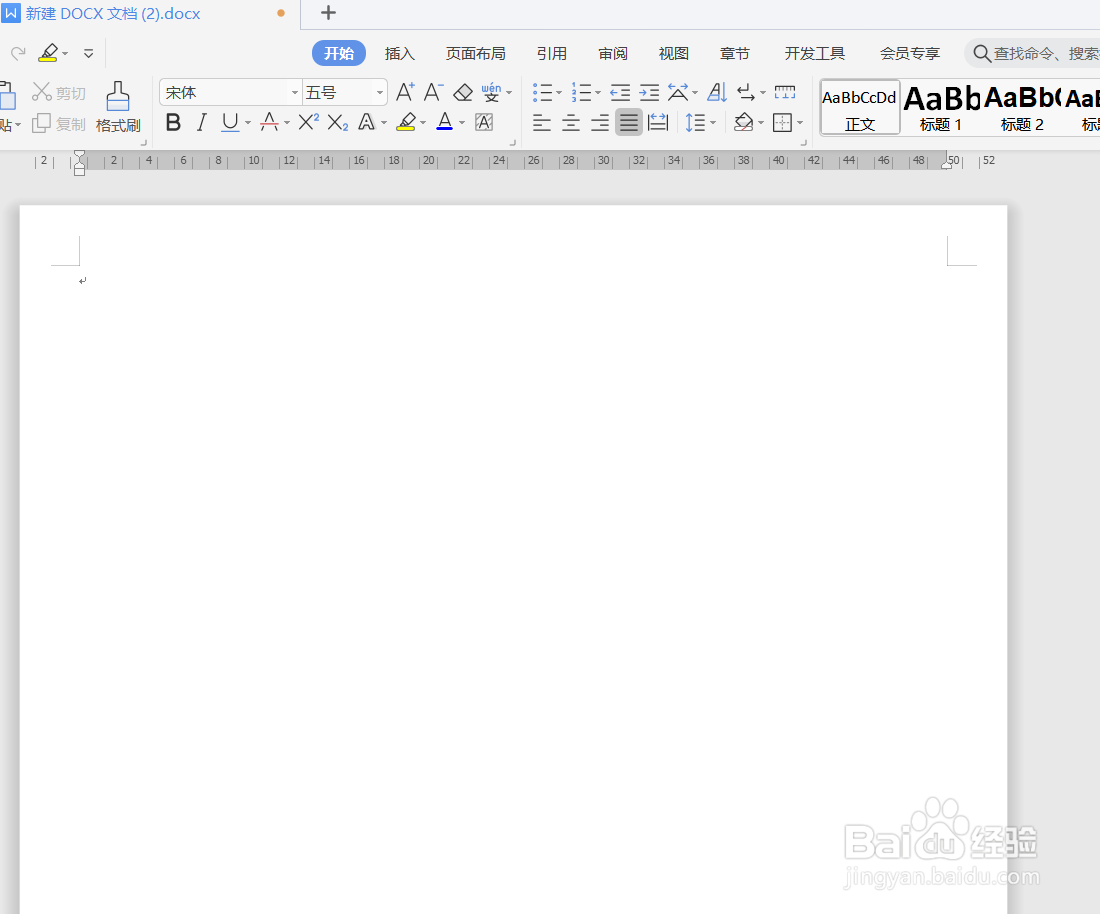Click the character border A icon

coord(484,123)
